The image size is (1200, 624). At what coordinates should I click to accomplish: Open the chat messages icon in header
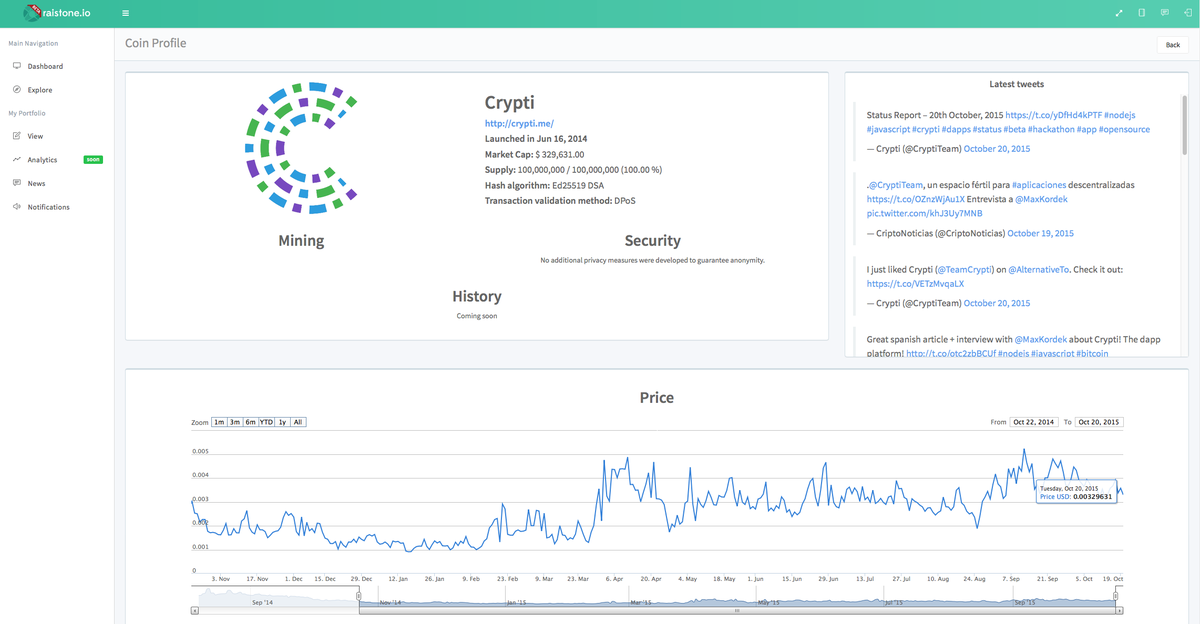click(x=1164, y=13)
